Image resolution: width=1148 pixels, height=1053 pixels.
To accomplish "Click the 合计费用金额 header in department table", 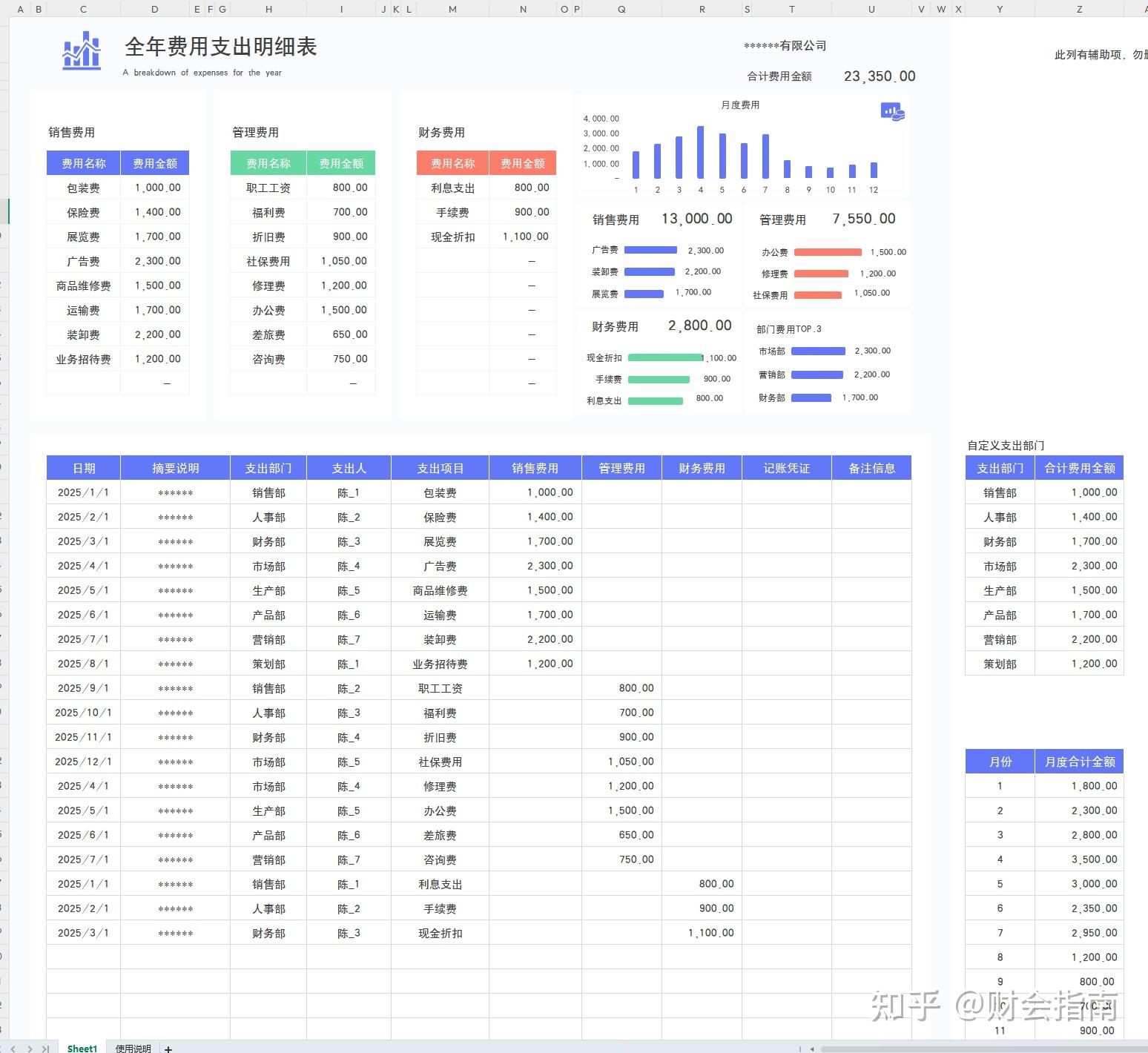I will coord(1080,468).
